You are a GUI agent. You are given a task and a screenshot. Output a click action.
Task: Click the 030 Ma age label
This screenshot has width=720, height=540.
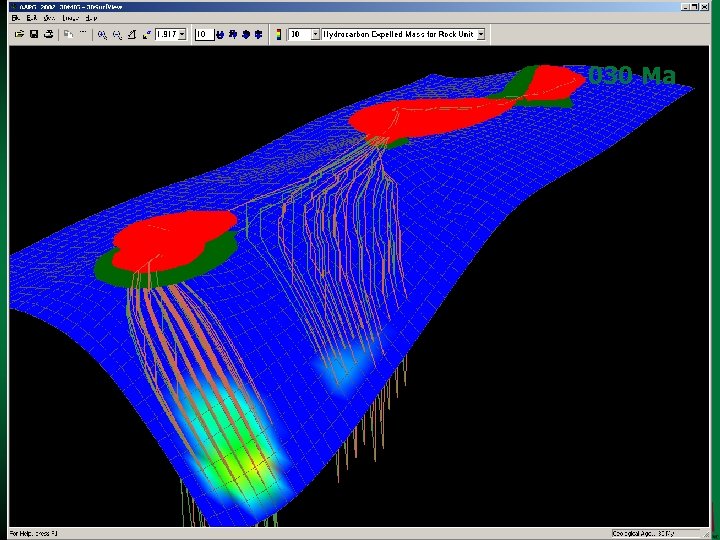[632, 76]
